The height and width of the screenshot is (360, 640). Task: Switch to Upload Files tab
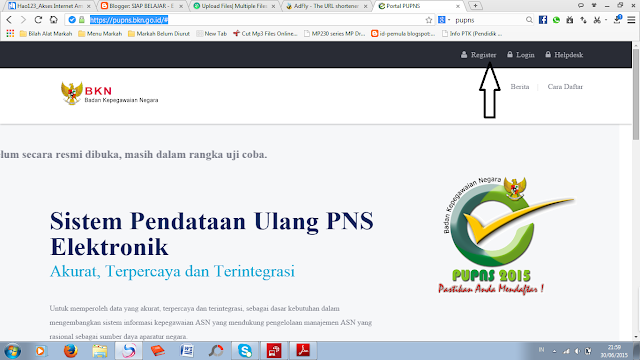[233, 6]
